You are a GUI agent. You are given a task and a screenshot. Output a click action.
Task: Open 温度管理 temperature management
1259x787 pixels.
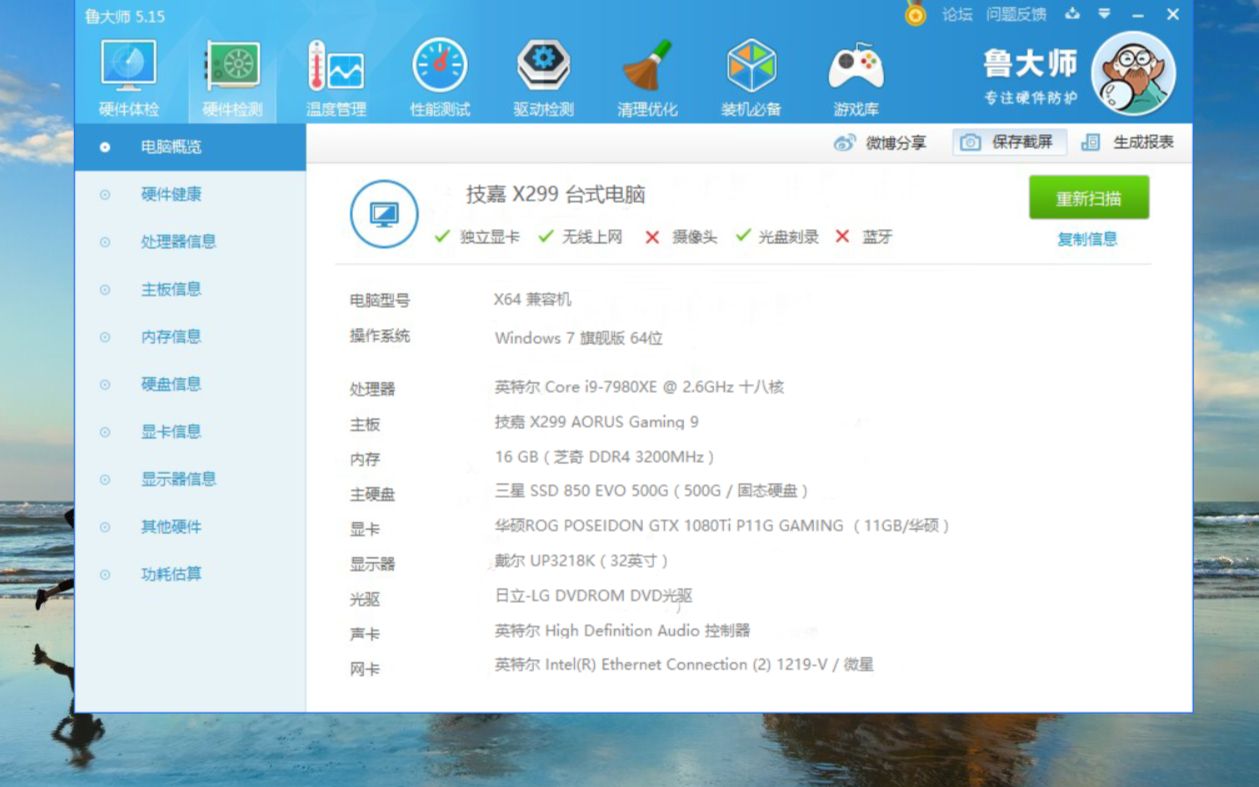336,79
